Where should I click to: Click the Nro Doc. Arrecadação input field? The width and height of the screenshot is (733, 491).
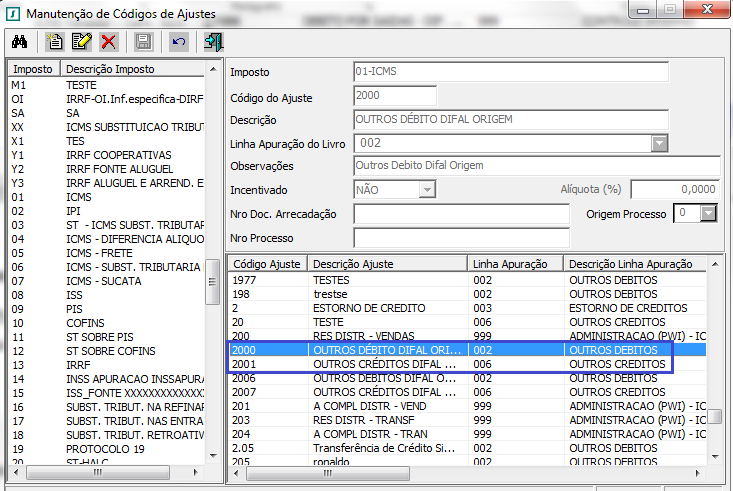pos(461,214)
